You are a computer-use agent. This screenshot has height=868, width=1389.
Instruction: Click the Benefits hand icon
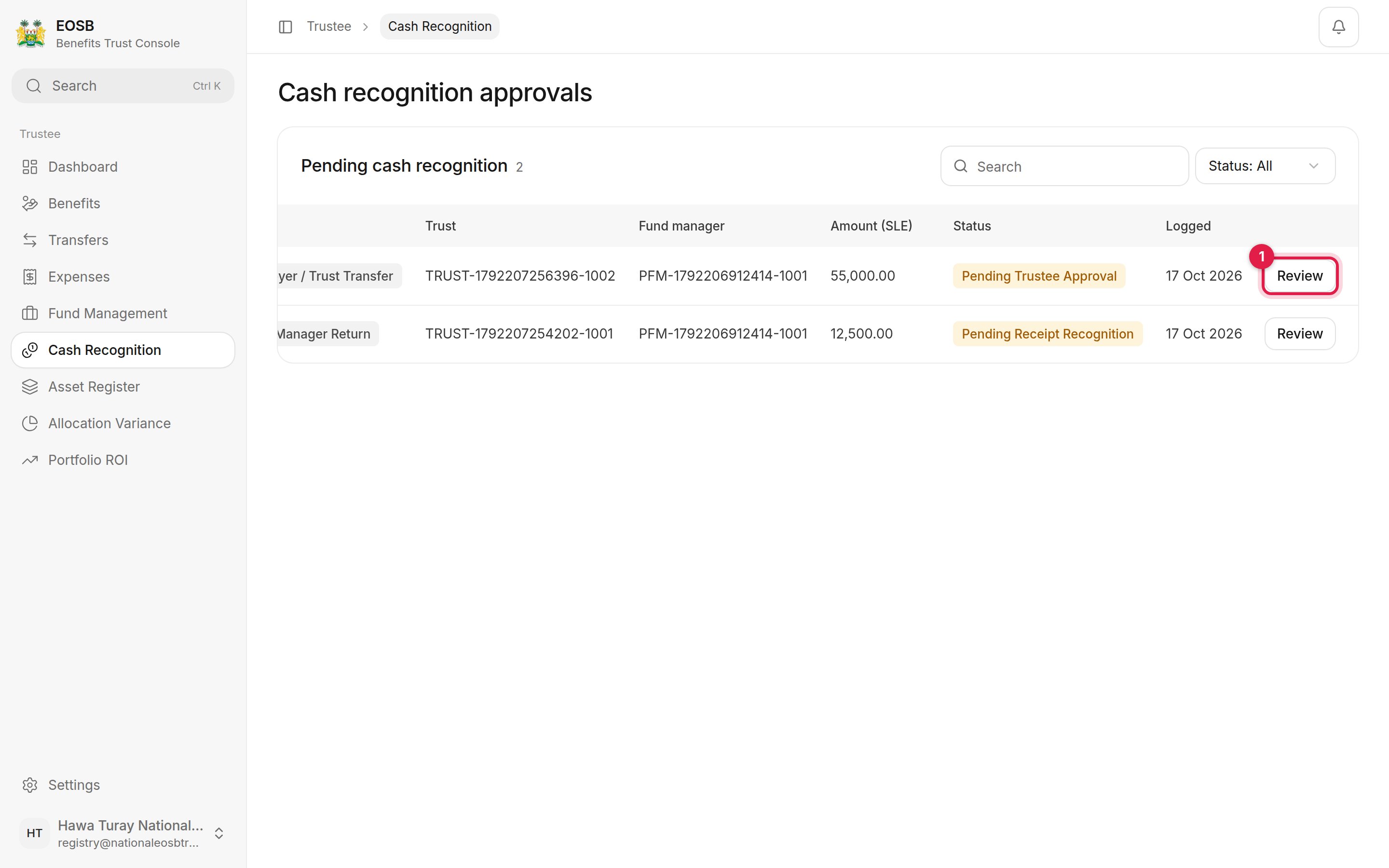30,203
